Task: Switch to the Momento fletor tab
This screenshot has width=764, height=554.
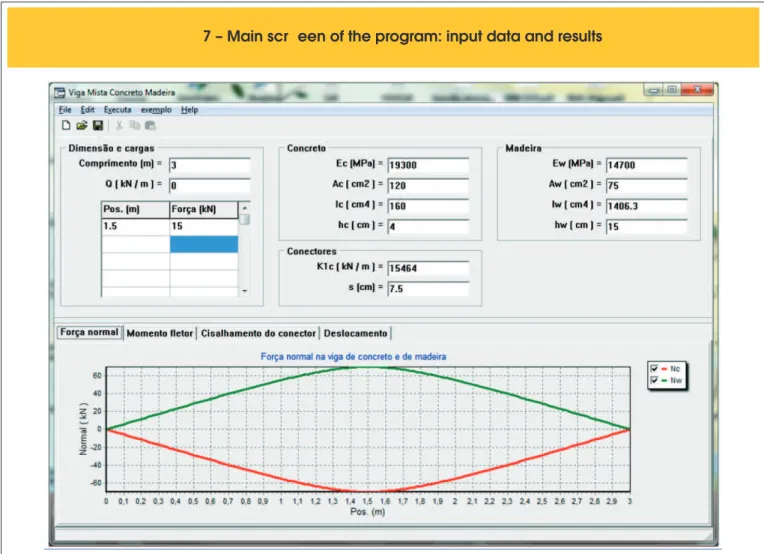Action: 160,333
